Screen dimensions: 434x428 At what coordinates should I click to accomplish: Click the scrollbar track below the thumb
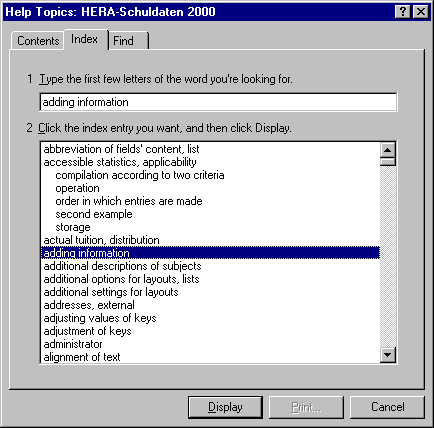[388, 257]
